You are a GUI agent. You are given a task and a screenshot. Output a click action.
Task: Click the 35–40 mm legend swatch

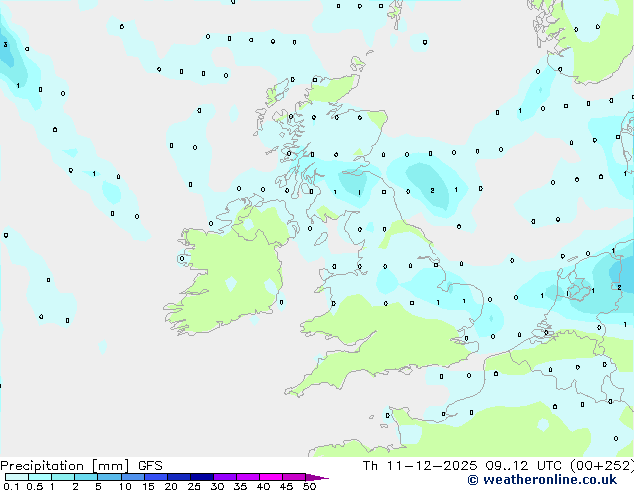[x=247, y=477]
